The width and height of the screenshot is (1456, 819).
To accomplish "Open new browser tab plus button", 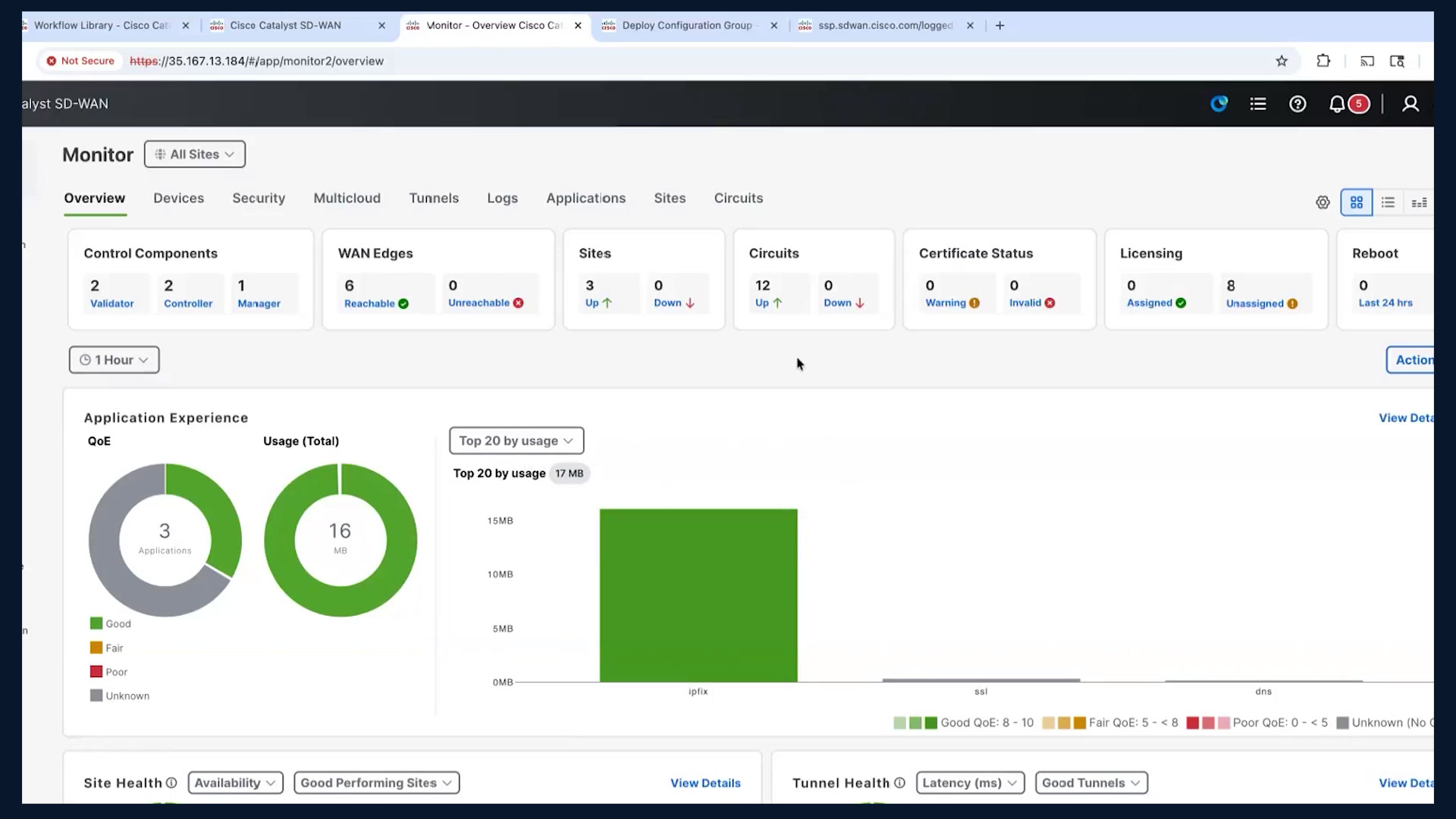I will click(999, 26).
